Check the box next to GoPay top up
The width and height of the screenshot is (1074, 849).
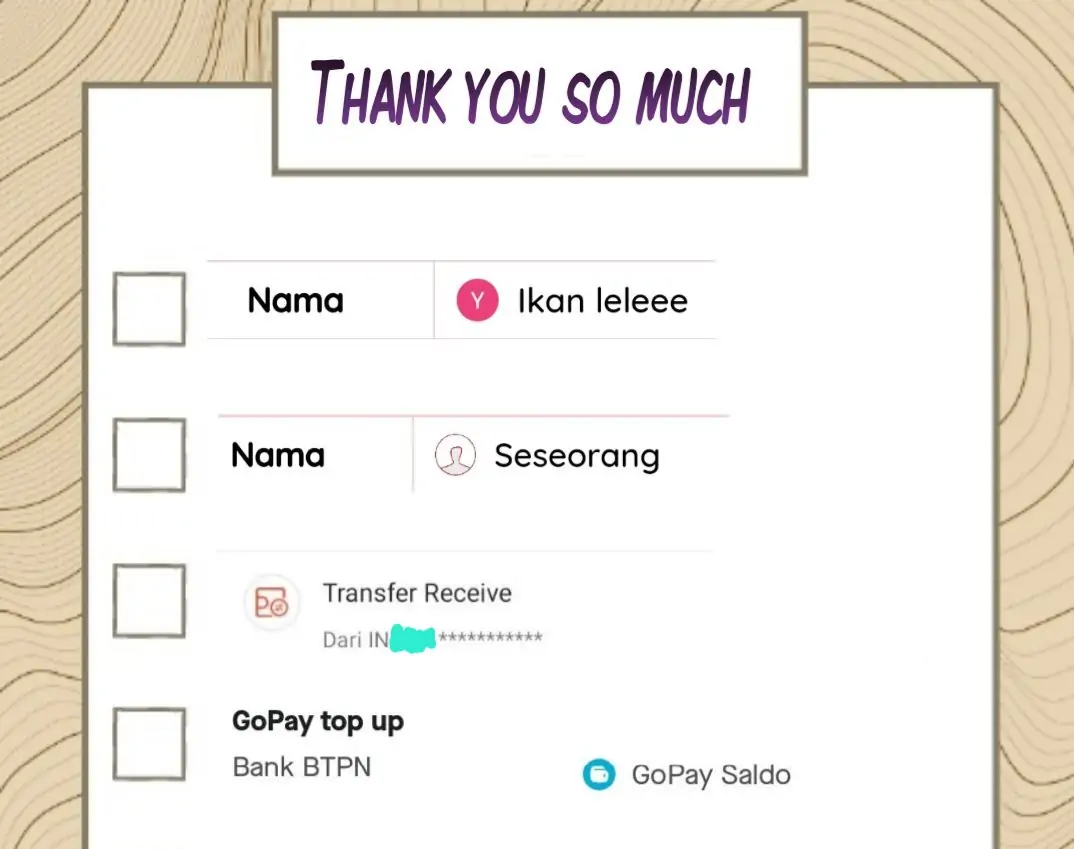149,744
